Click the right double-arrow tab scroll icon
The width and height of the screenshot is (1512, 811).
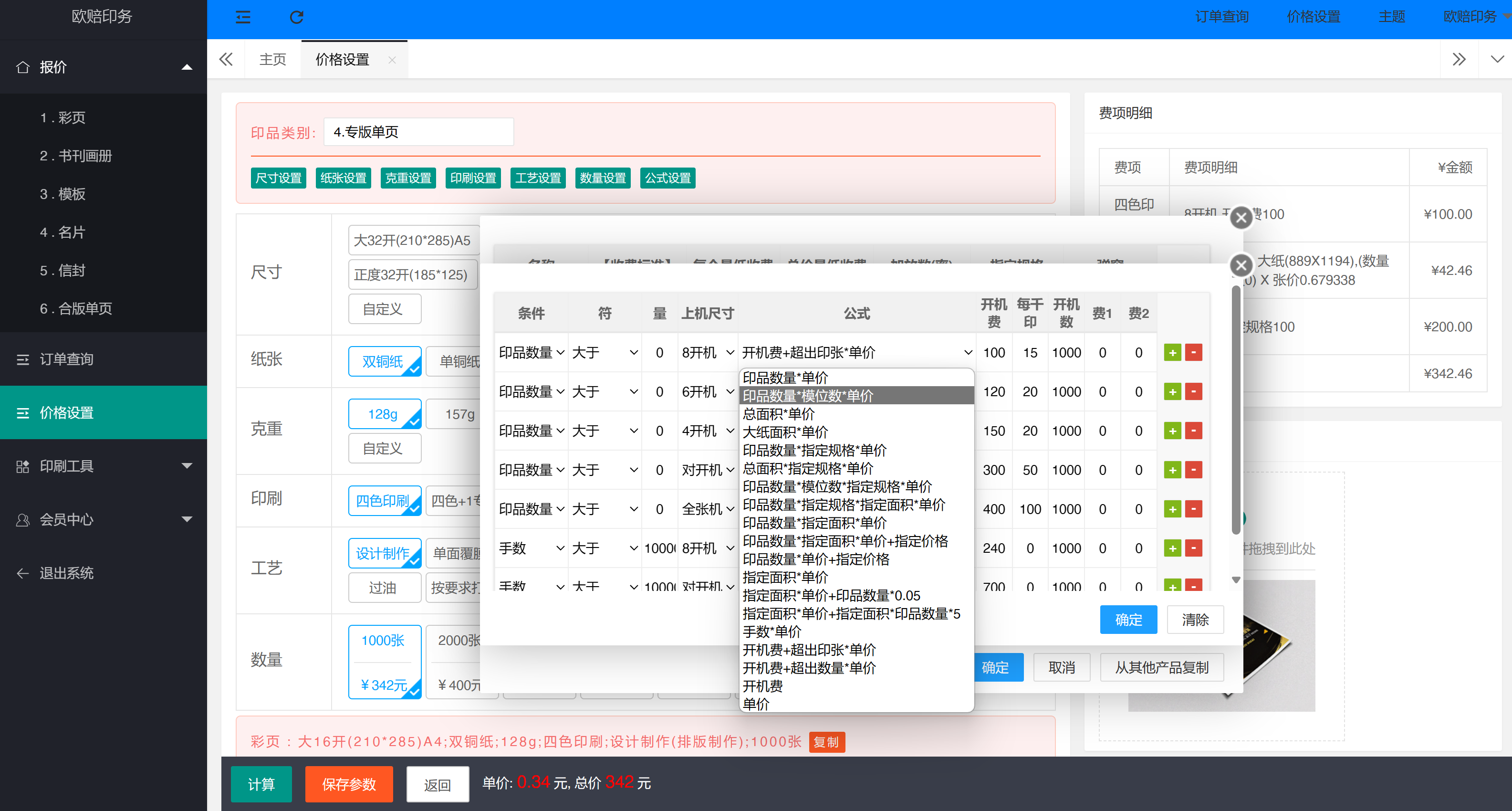1459,59
